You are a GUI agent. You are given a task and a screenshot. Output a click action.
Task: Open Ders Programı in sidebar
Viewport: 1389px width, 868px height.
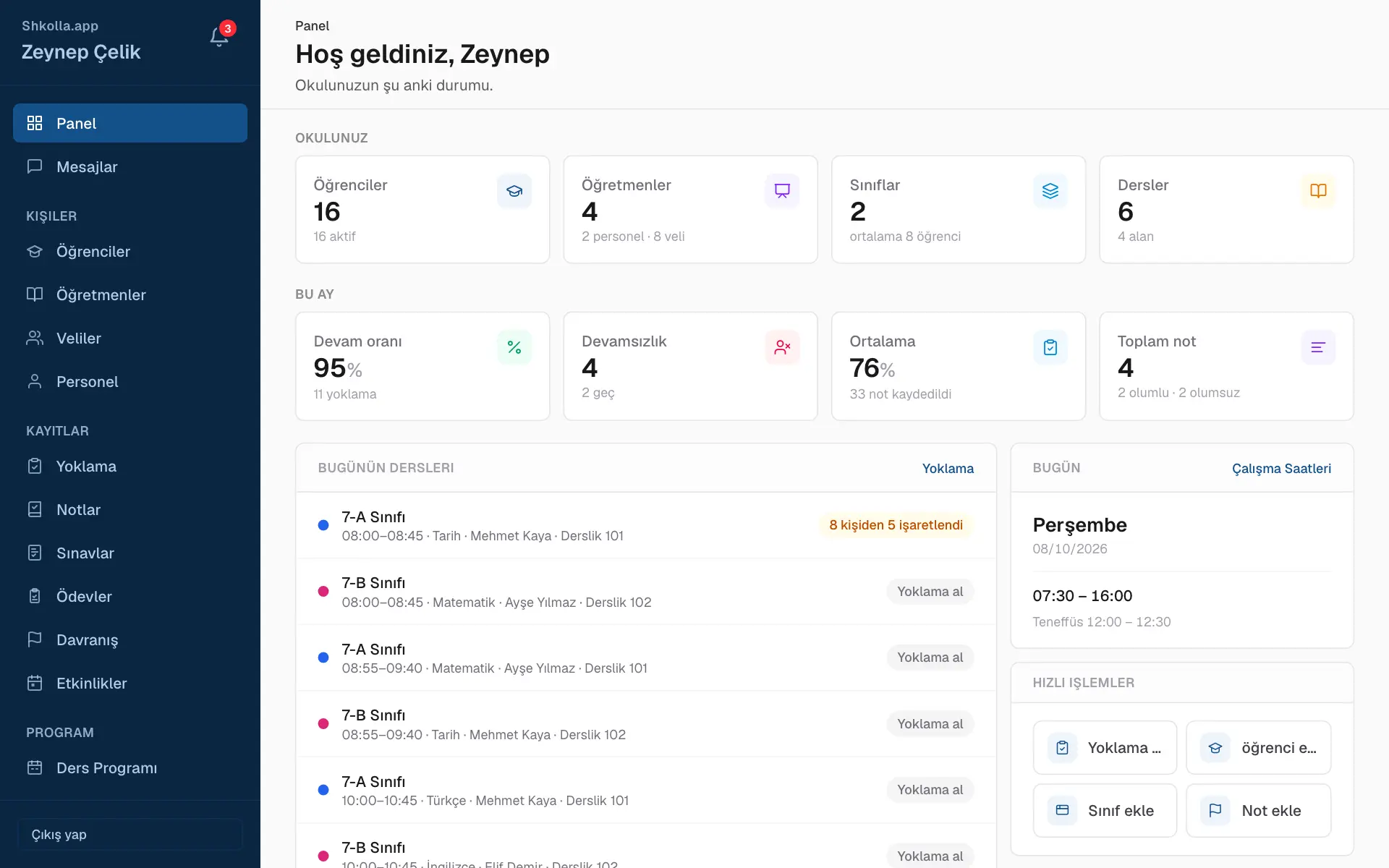[x=130, y=767]
